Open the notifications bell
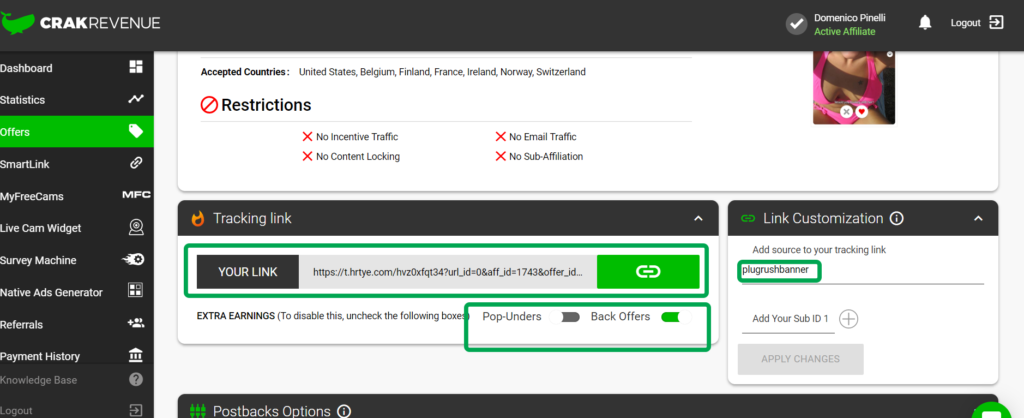Image resolution: width=1024 pixels, height=418 pixels. point(925,23)
